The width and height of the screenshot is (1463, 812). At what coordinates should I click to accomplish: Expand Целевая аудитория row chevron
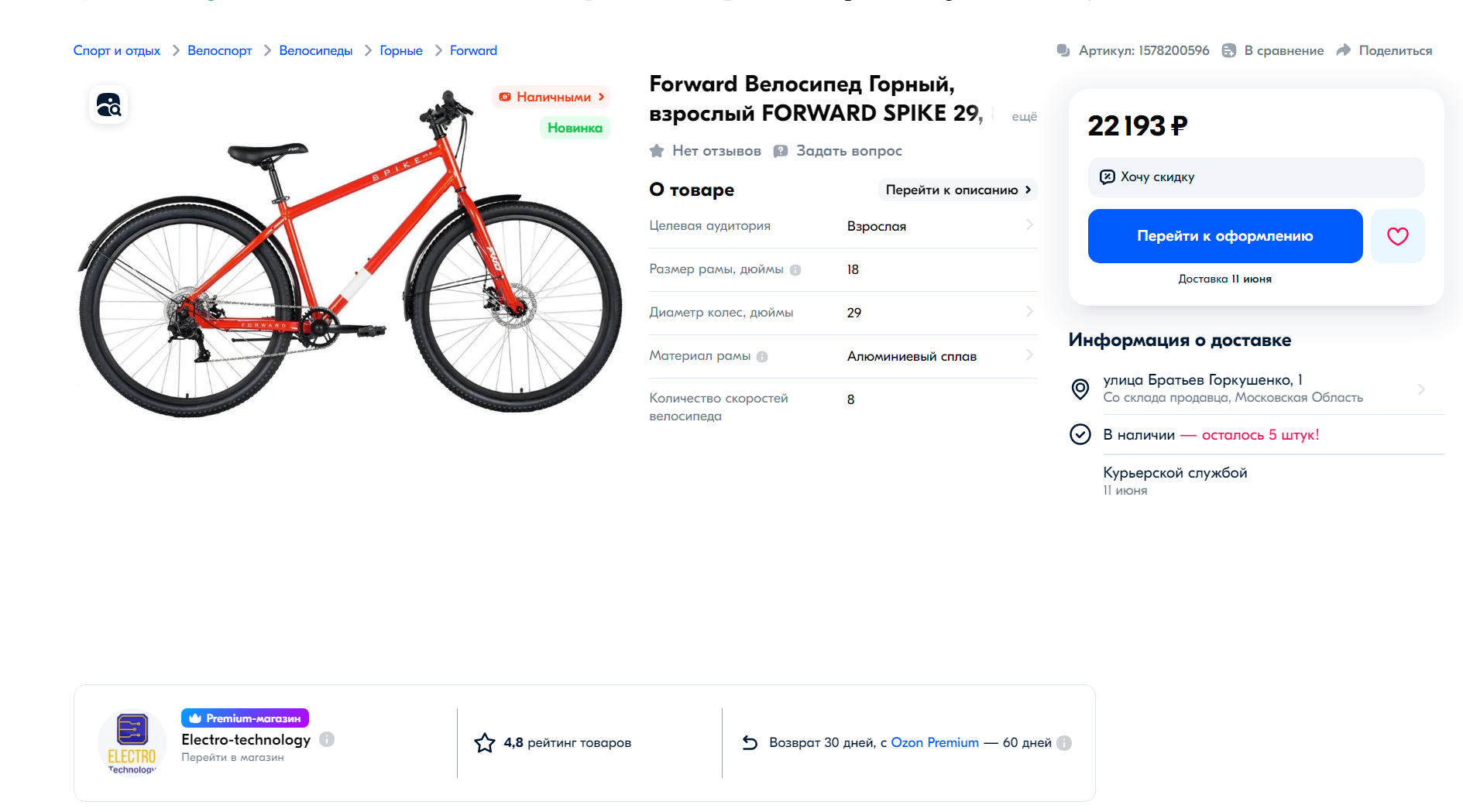(x=1029, y=225)
